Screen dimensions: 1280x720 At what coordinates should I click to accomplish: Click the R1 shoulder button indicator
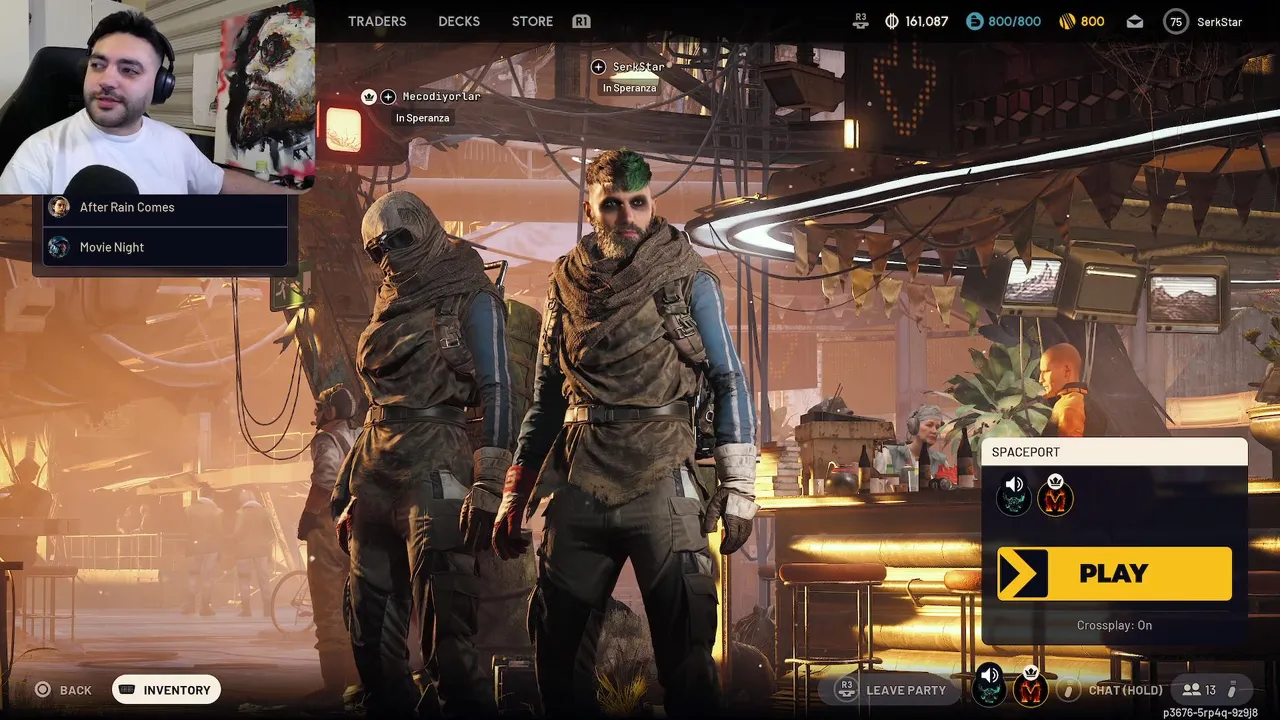(x=581, y=21)
